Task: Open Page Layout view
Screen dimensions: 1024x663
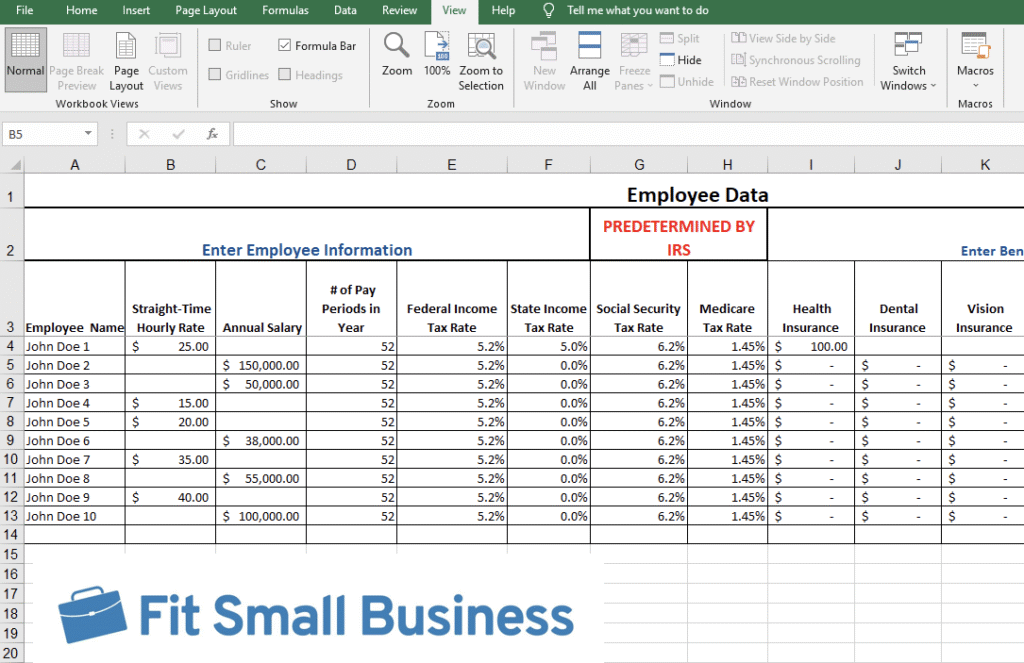Action: point(126,62)
